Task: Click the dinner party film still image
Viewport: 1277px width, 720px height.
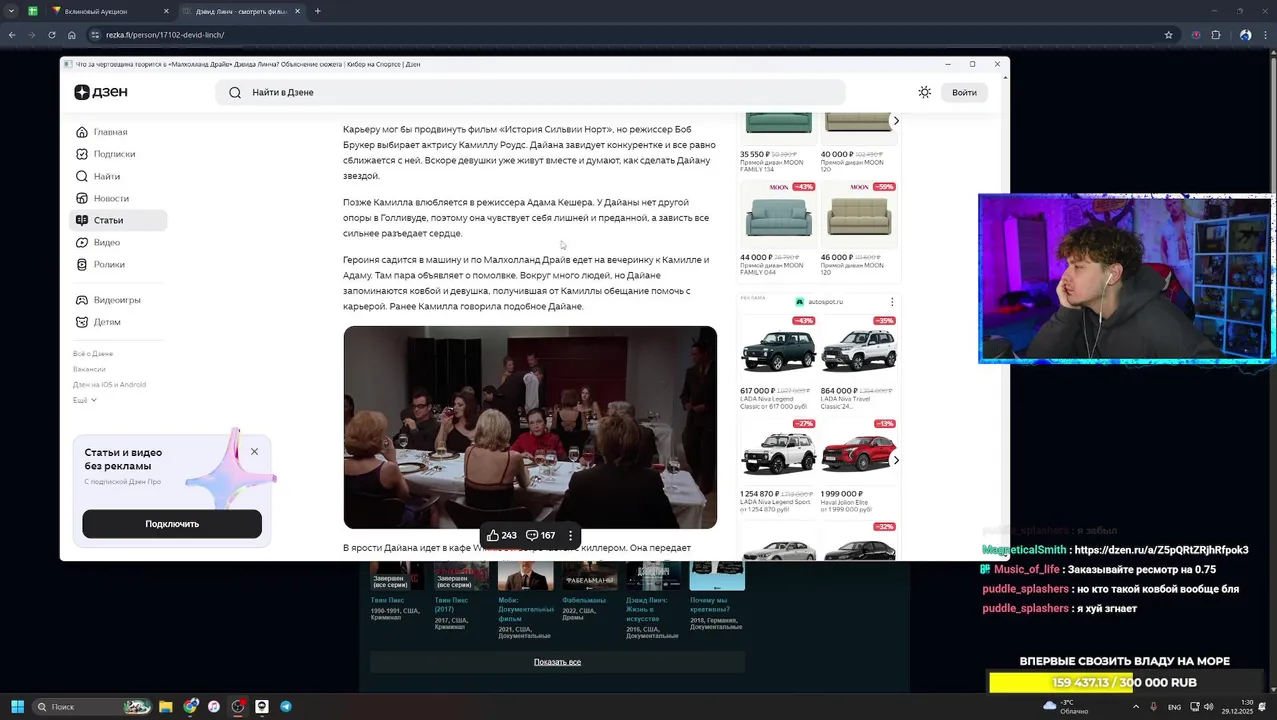Action: [530, 427]
